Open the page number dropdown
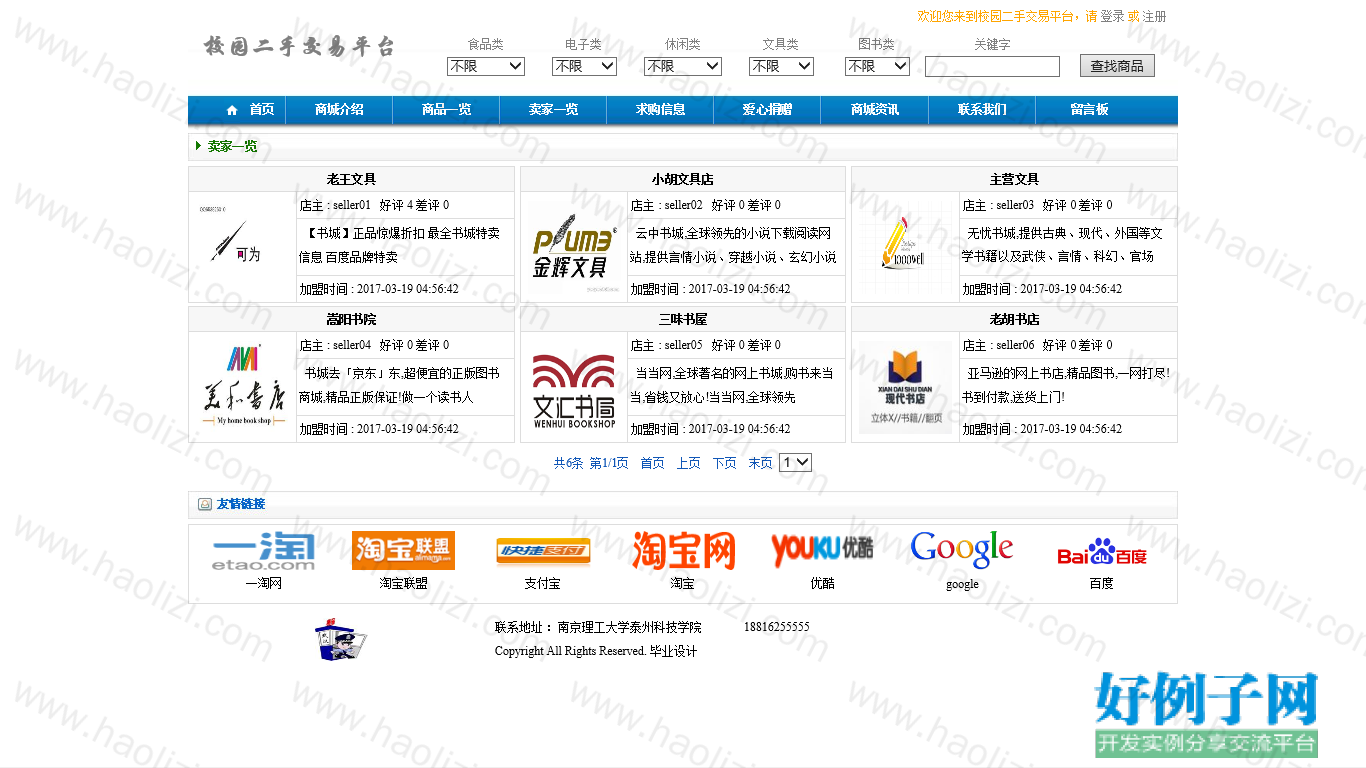The image size is (1366, 768). 796,463
